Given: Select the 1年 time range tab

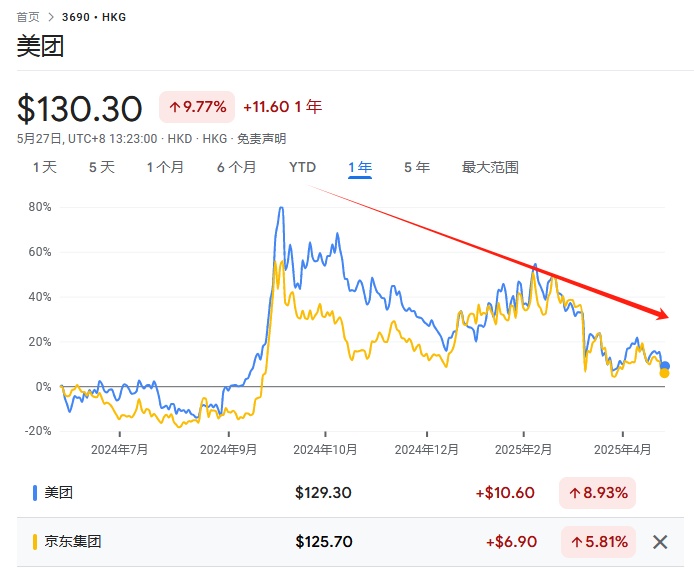Looking at the screenshot, I should point(360,167).
